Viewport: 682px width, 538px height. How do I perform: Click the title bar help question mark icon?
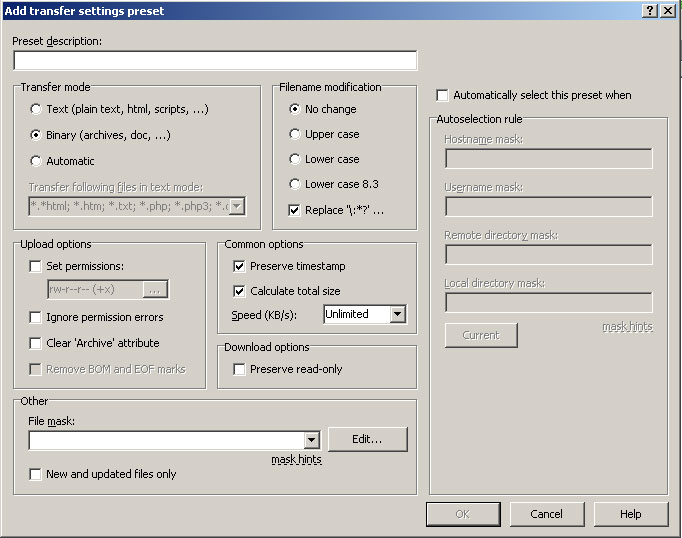pos(649,10)
